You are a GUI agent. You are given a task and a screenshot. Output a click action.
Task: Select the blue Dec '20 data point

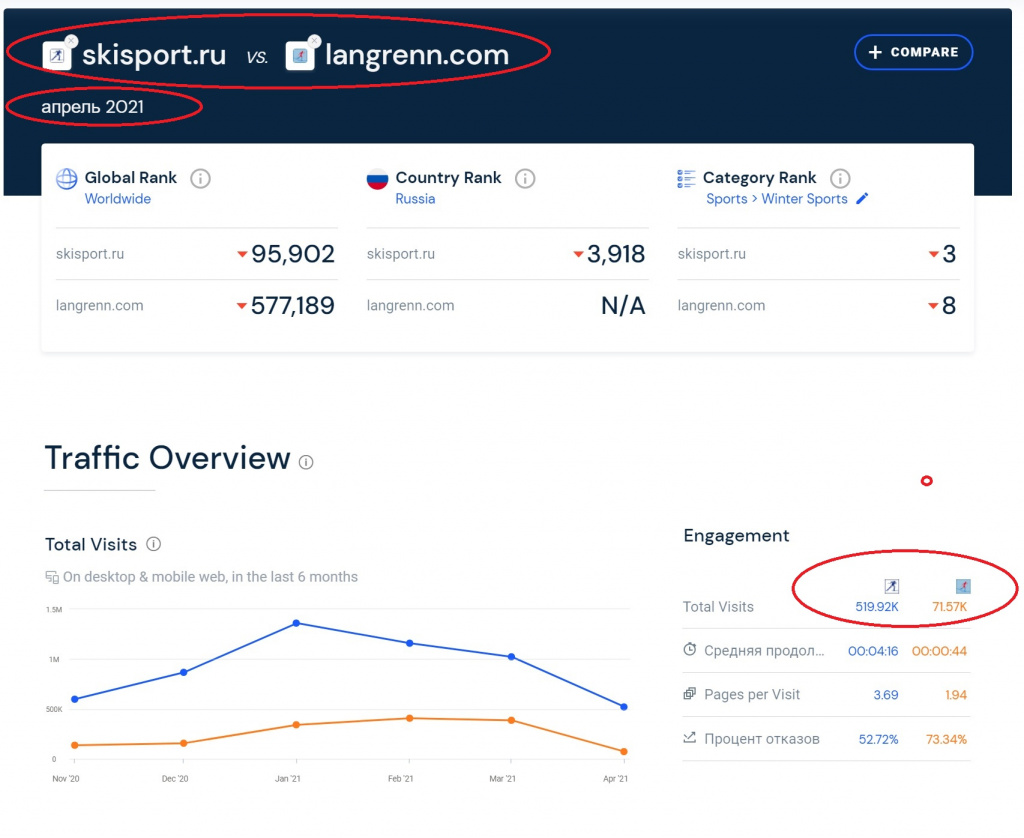click(x=184, y=672)
